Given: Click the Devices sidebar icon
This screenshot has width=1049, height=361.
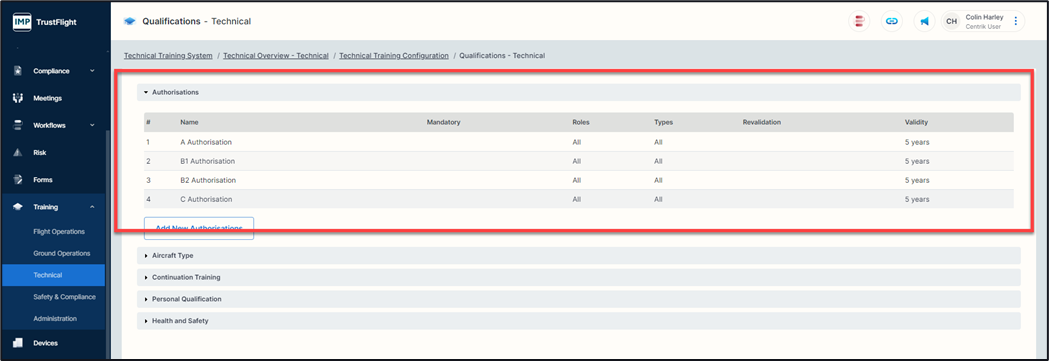Looking at the screenshot, I should 19,343.
